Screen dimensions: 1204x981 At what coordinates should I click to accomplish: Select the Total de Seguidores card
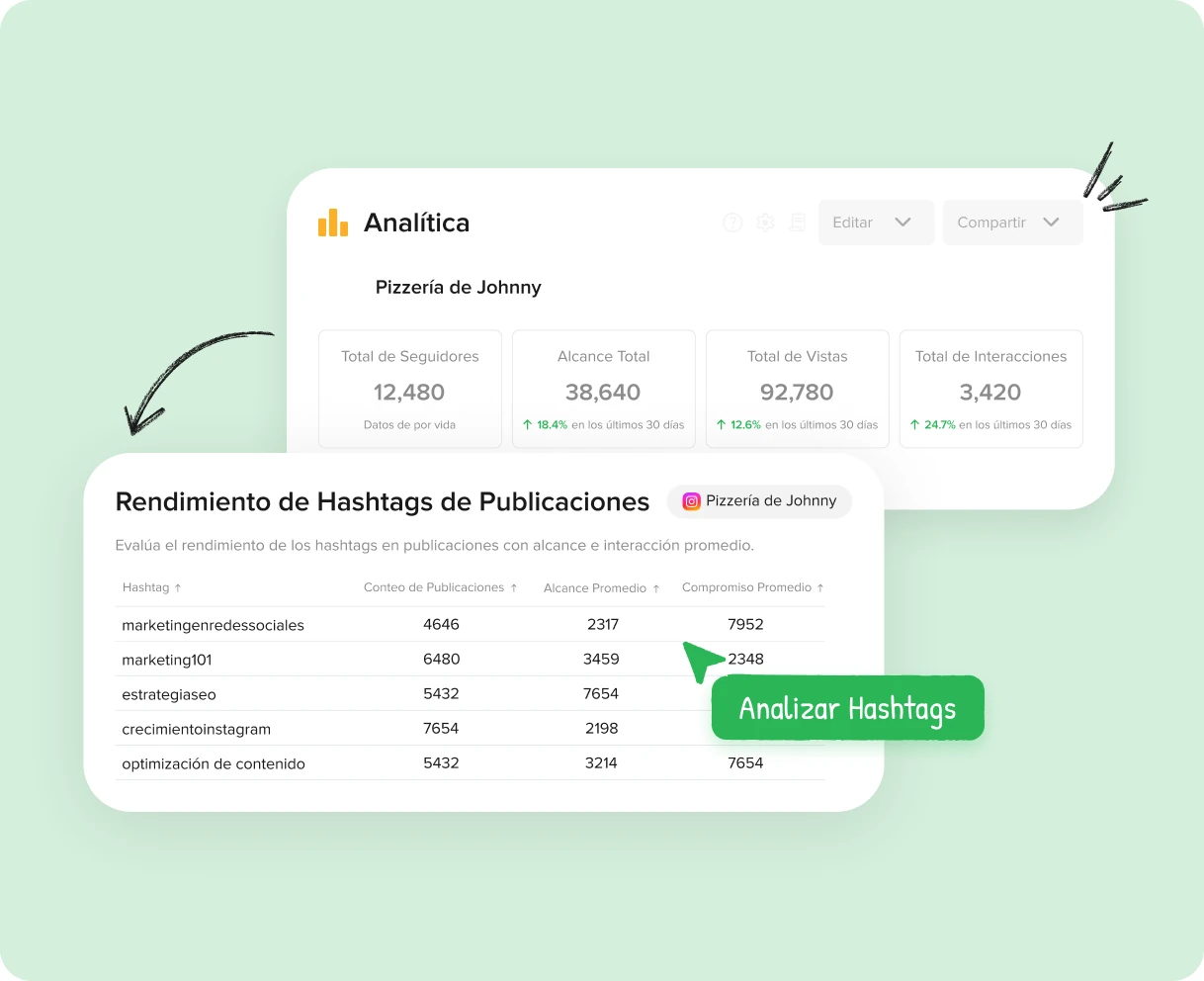[410, 390]
